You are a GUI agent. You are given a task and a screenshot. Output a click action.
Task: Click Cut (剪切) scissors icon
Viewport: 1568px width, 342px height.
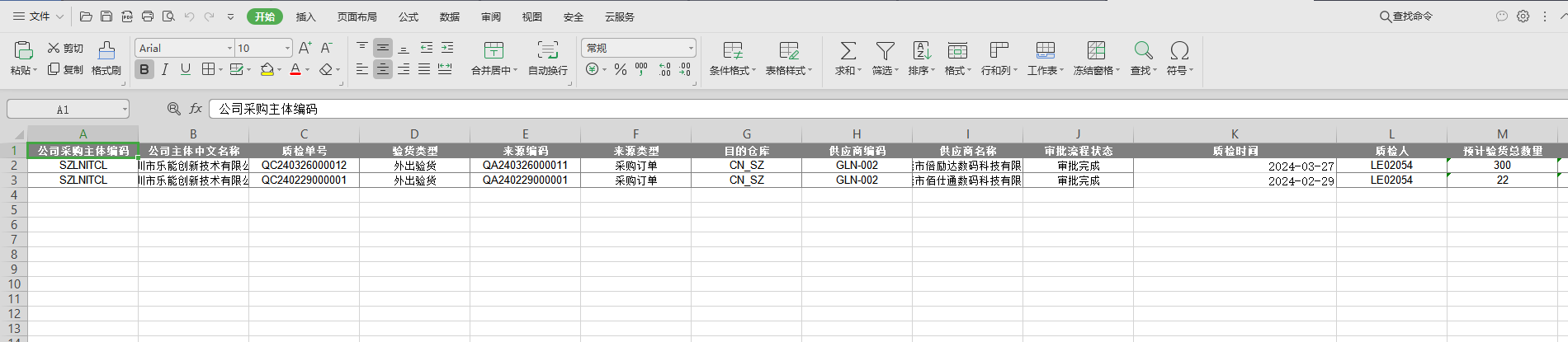pyautogui.click(x=54, y=48)
